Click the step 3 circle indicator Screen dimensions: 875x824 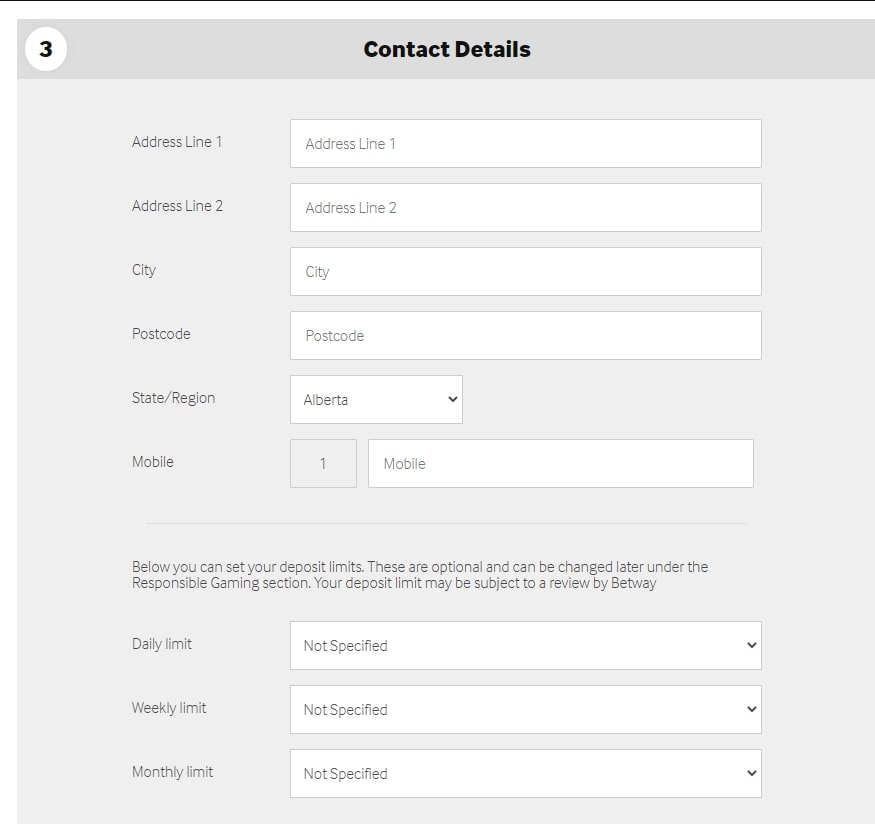click(x=44, y=47)
